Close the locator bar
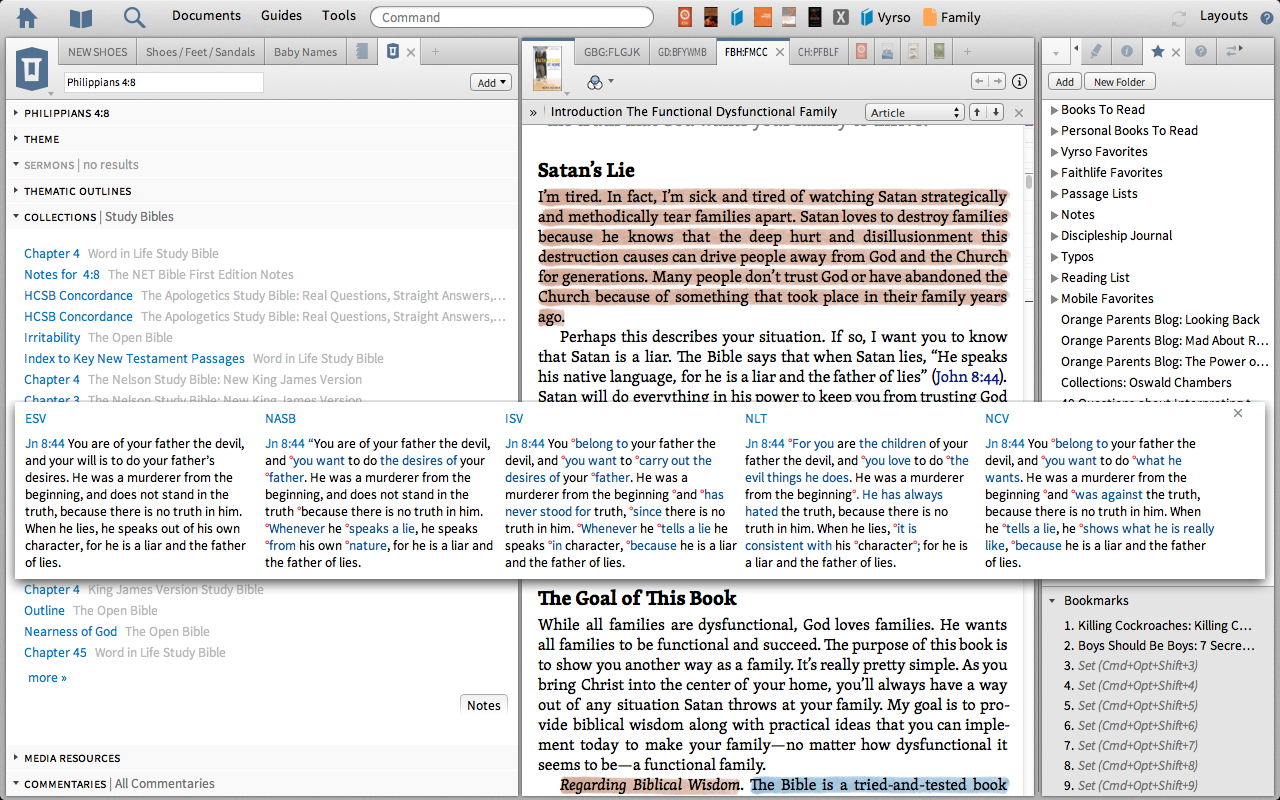Image resolution: width=1280 pixels, height=800 pixels. click(x=1019, y=113)
